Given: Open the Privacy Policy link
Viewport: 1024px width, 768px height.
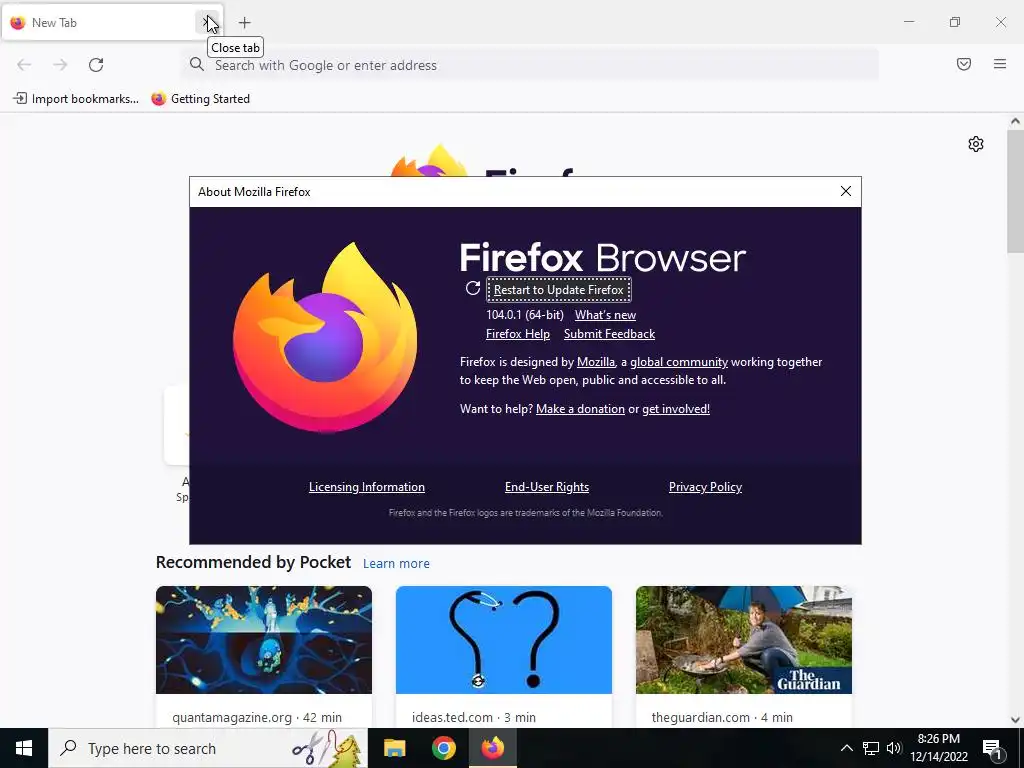Looking at the screenshot, I should coord(705,487).
